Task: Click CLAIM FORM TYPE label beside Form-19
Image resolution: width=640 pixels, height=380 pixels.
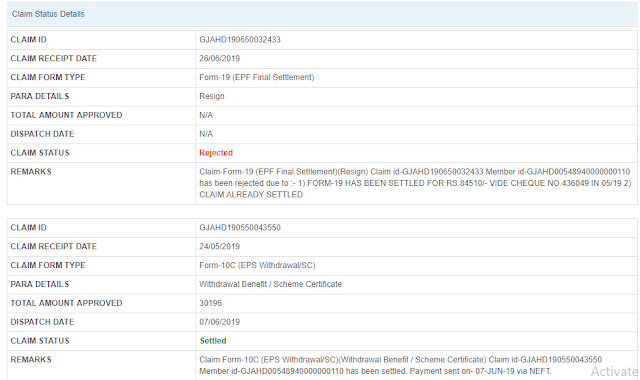Action: coord(48,77)
